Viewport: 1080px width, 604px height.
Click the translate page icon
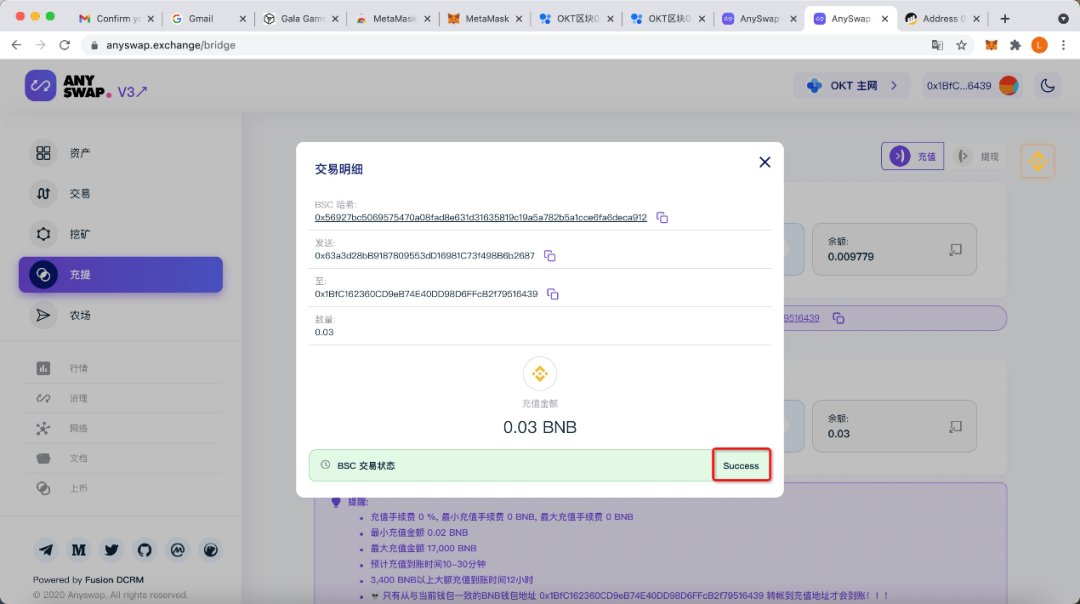point(937,45)
